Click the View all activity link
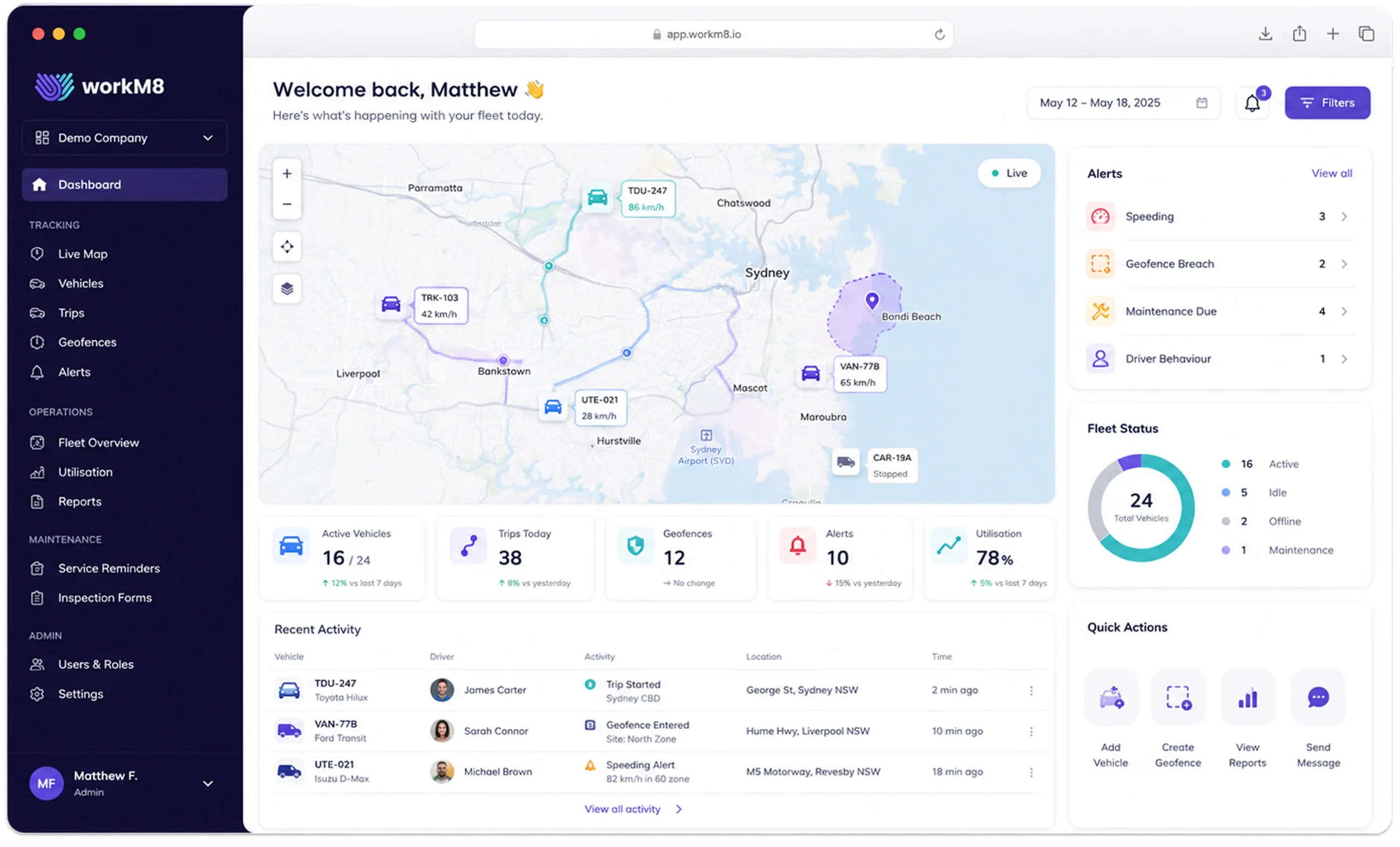1400x847 pixels. point(622,809)
